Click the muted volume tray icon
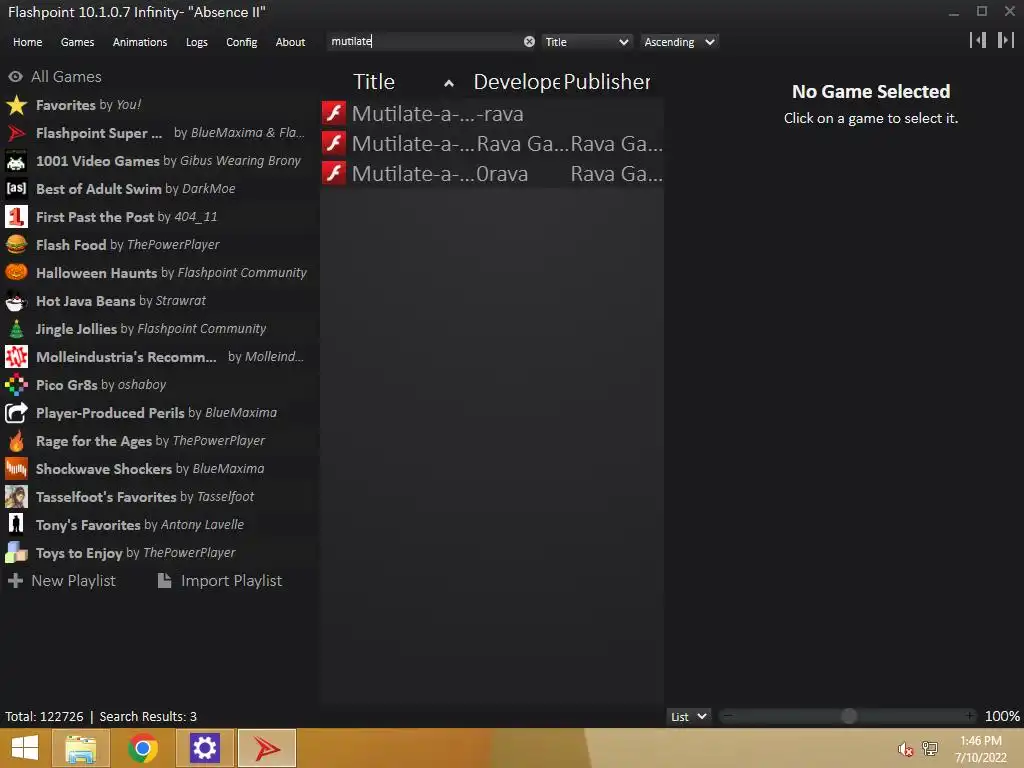The image size is (1024, 768). (x=904, y=749)
